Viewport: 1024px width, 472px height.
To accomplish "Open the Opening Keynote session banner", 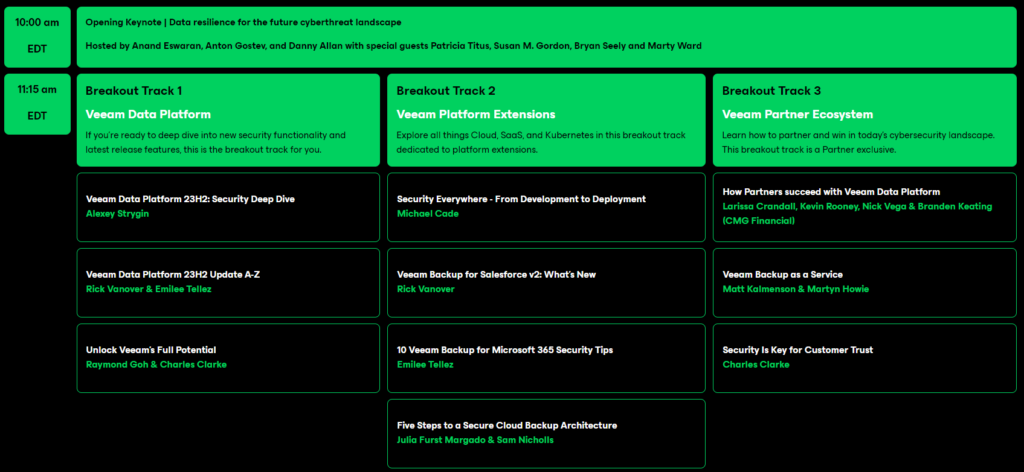I will tap(547, 37).
